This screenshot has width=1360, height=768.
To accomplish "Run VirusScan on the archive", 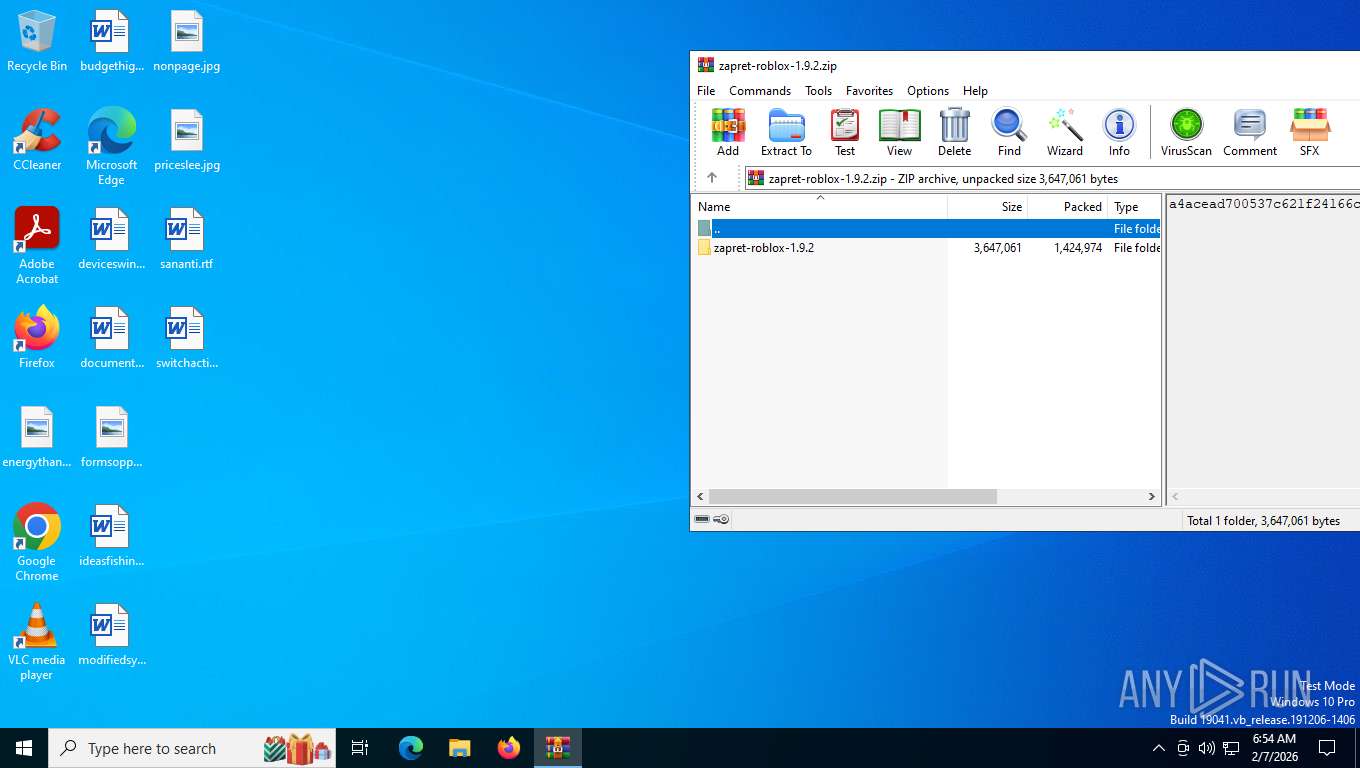I will pos(1186,133).
